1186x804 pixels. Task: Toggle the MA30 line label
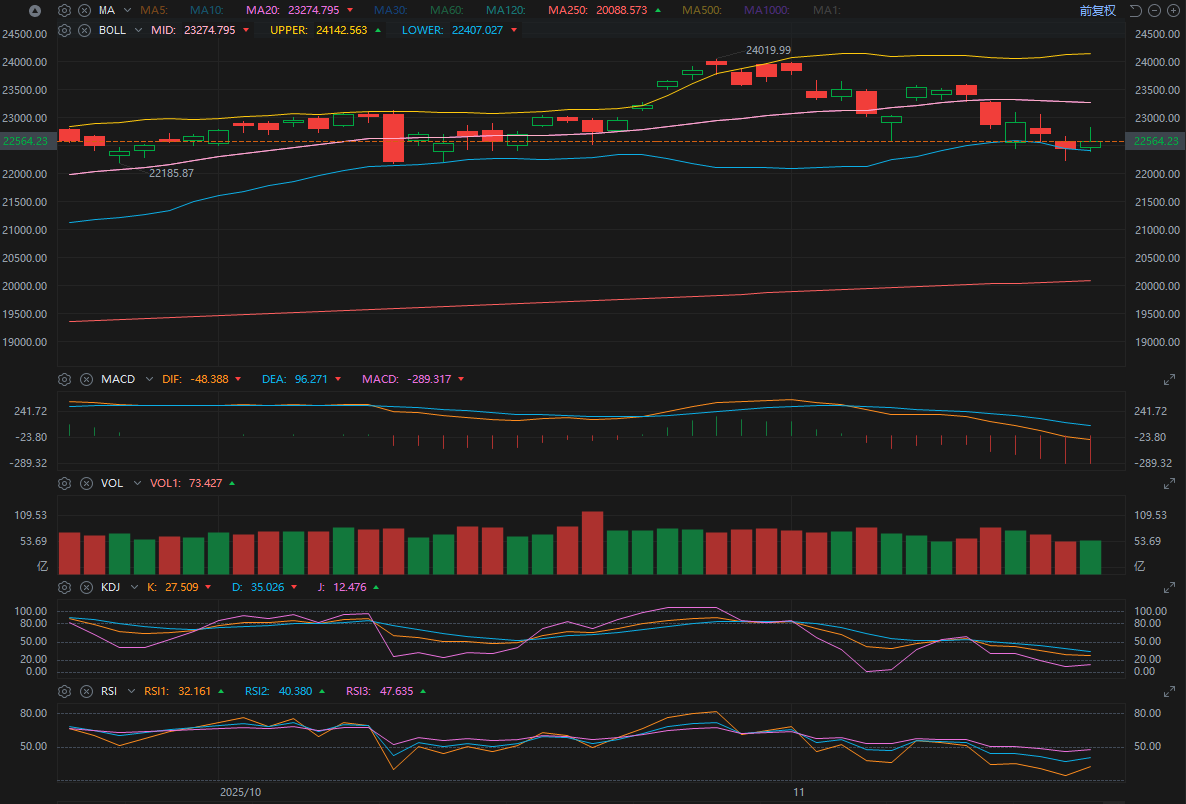(390, 11)
